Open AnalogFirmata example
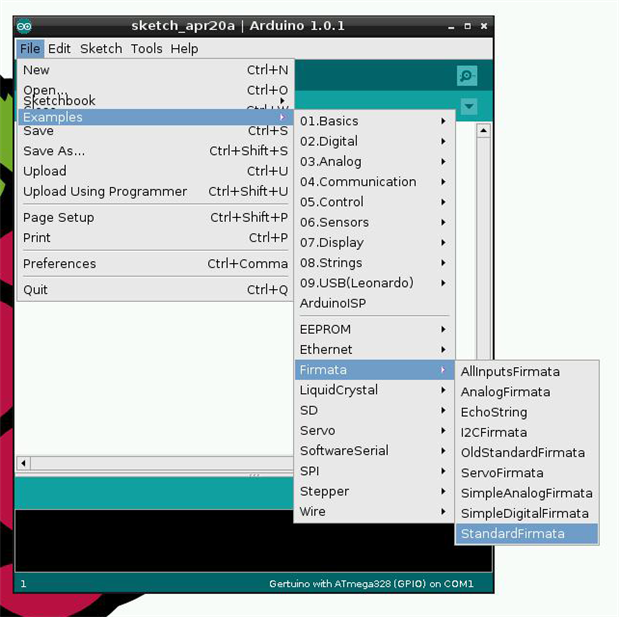619x617 pixels. coord(527,392)
